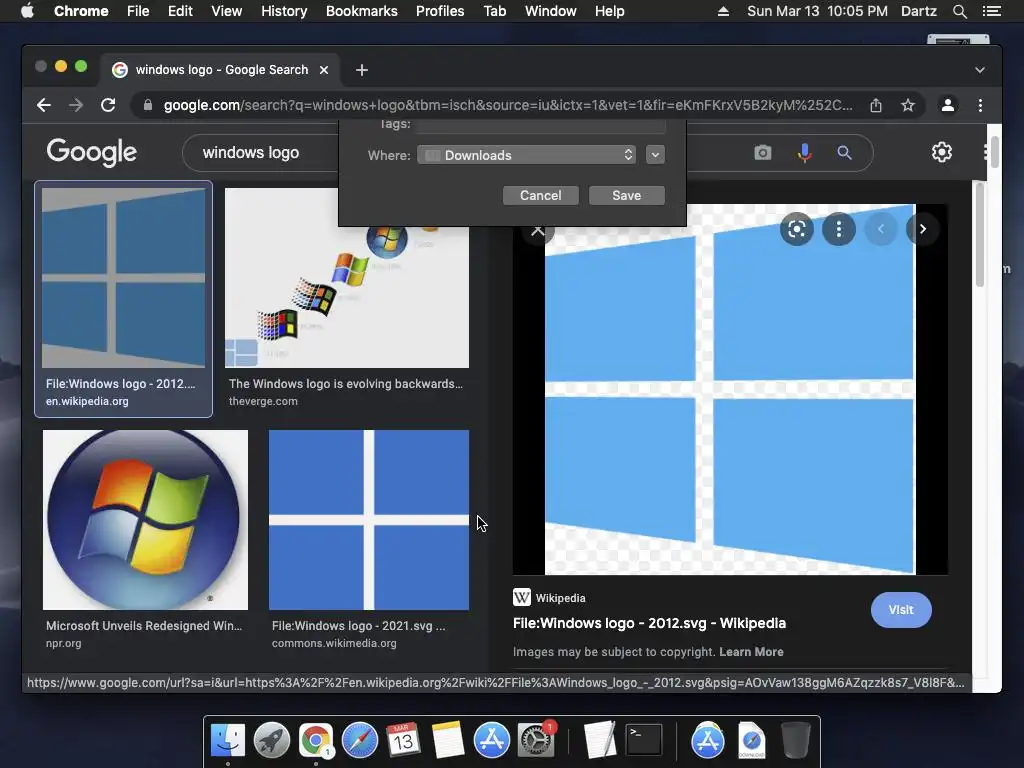This screenshot has width=1024, height=768.
Task: Click the forward navigation arrow
Action: tap(76, 105)
